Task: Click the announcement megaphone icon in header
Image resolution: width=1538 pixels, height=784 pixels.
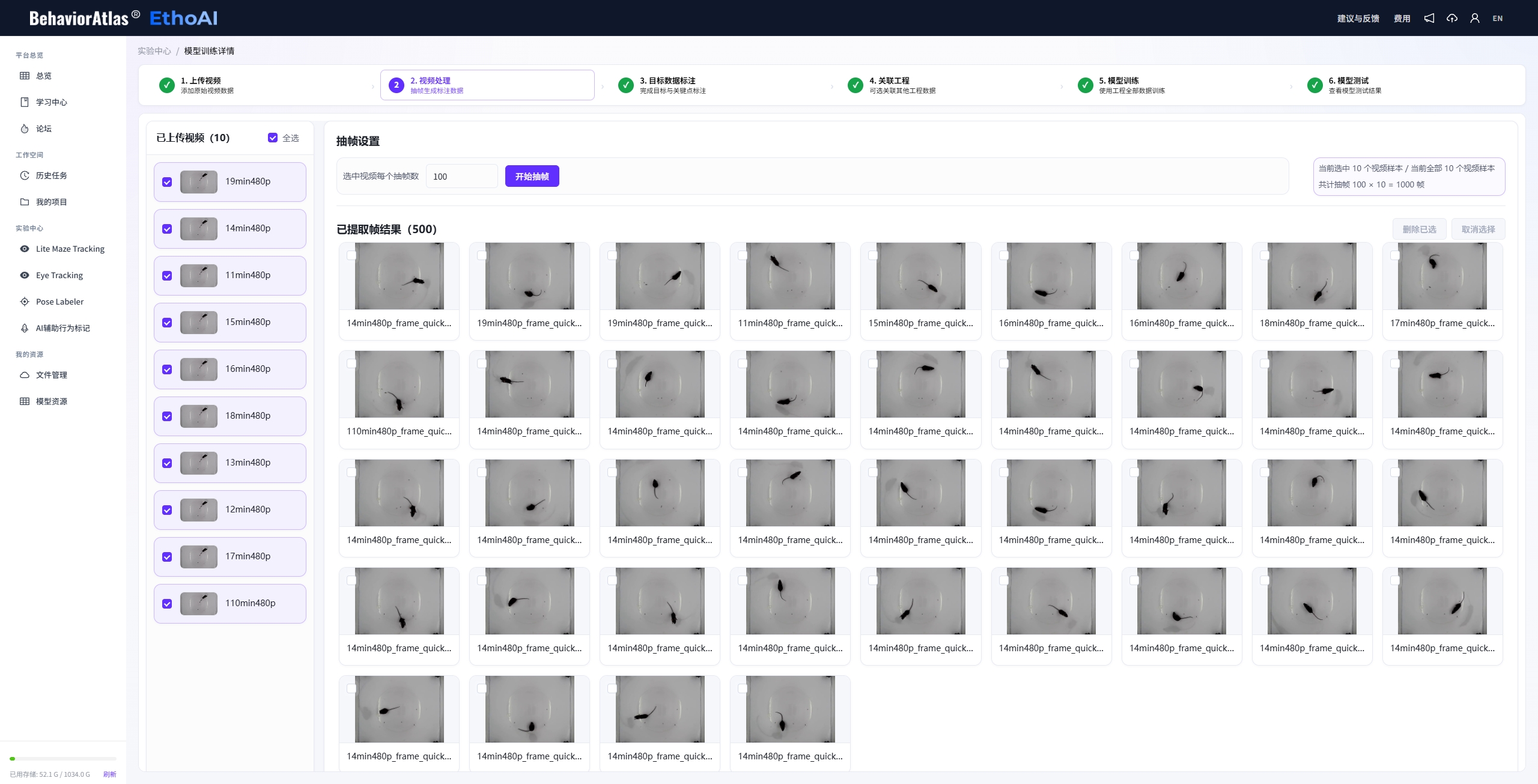Action: 1429,18
